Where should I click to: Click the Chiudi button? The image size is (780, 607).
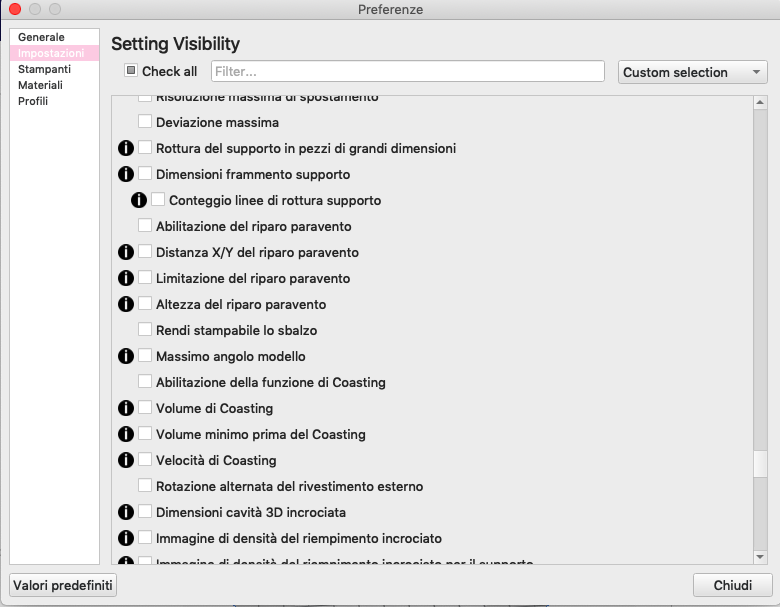732,585
